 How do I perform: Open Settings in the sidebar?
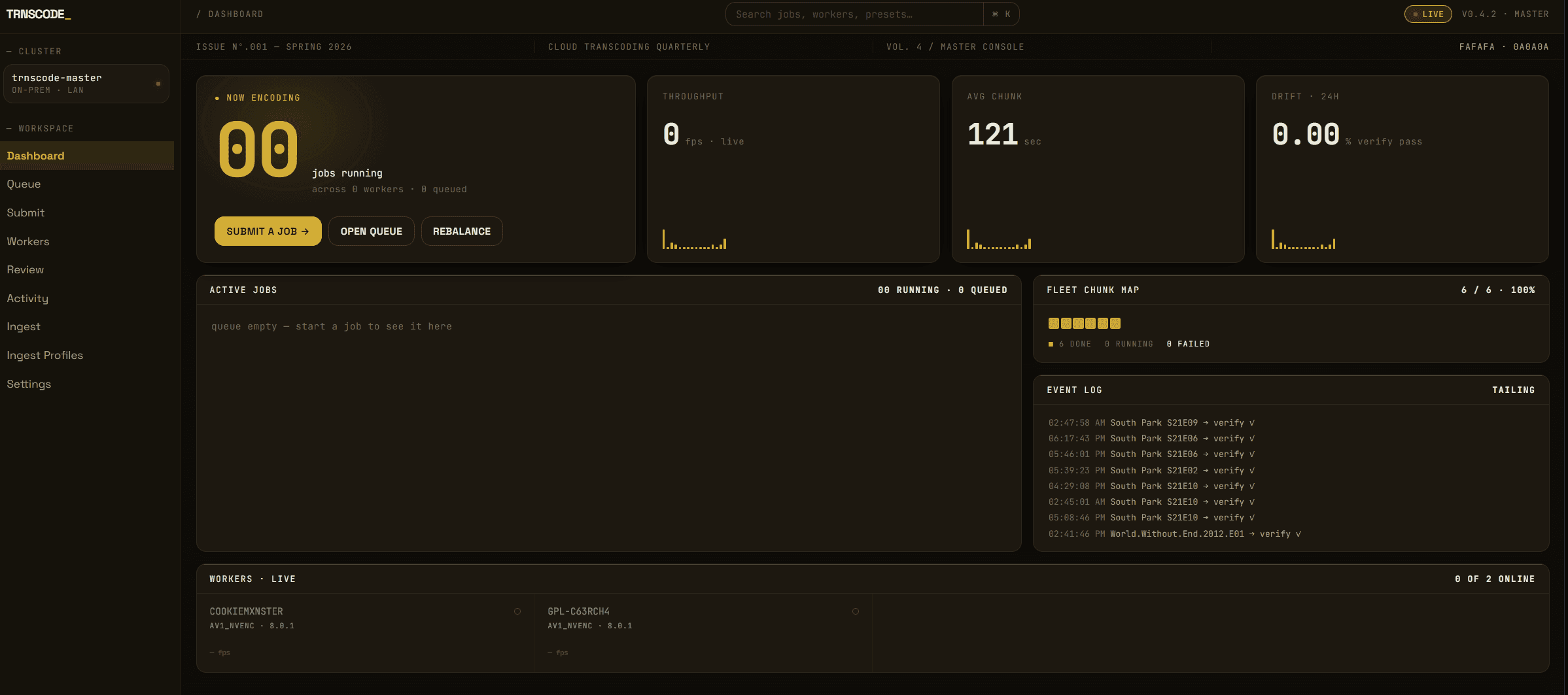click(87, 384)
